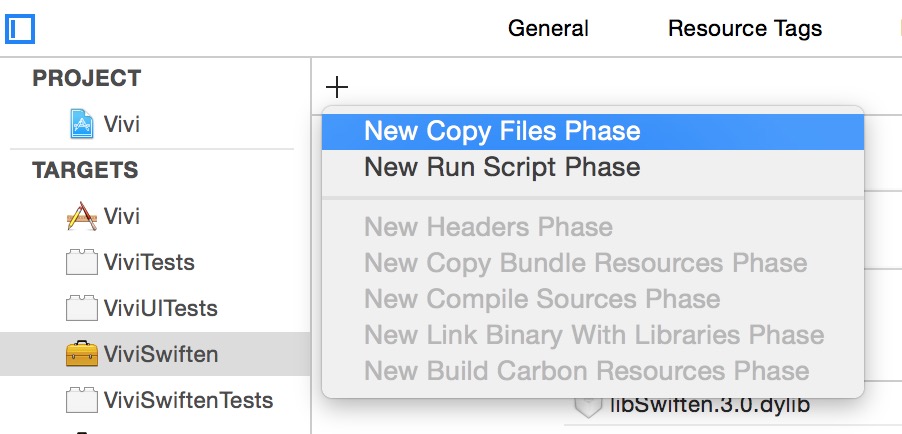This screenshot has height=434, width=902.
Task: Click the plus add build phase button
Action: coord(337,88)
